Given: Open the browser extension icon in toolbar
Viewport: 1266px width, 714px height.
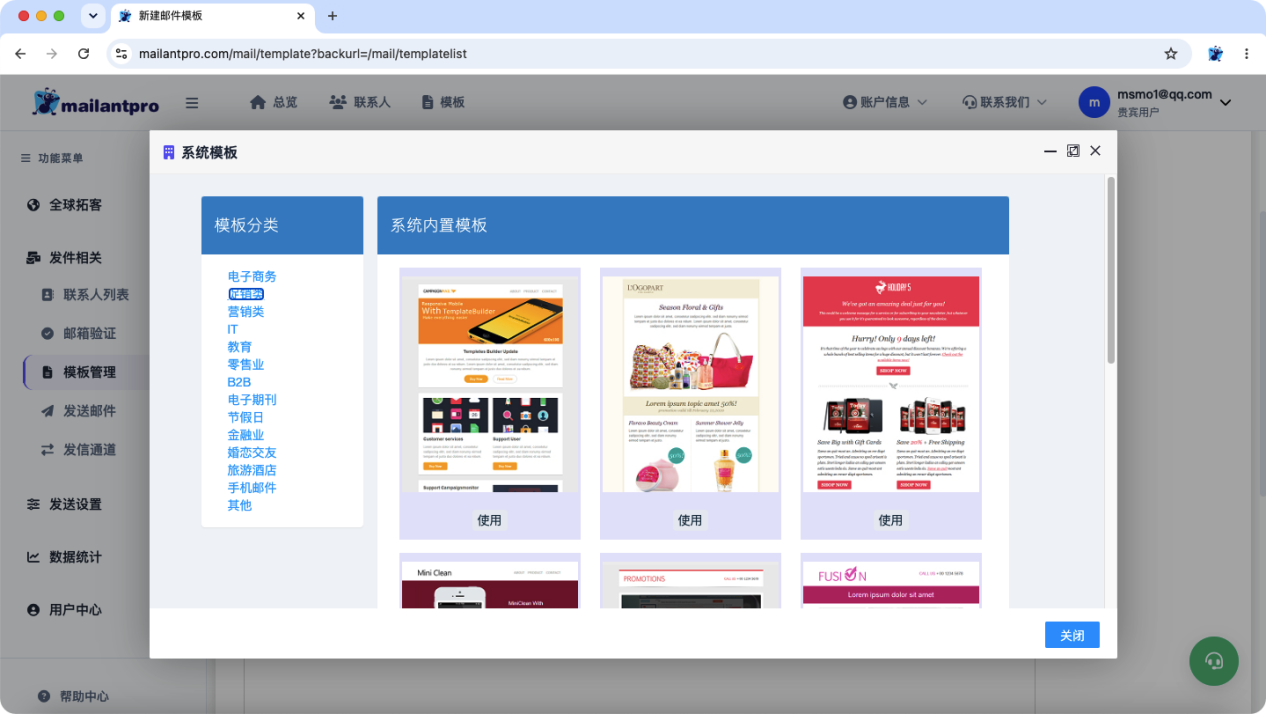Looking at the screenshot, I should pyautogui.click(x=1215, y=54).
